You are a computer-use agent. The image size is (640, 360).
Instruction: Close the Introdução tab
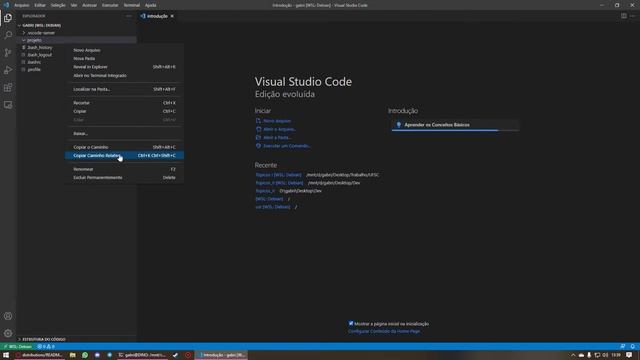pos(172,16)
